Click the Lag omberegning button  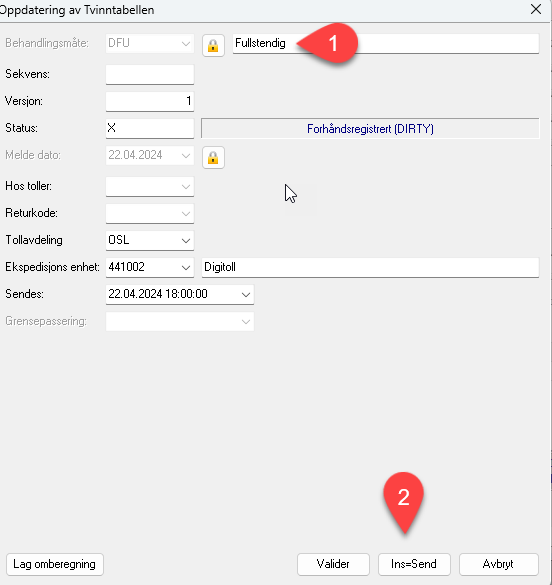click(x=55, y=564)
